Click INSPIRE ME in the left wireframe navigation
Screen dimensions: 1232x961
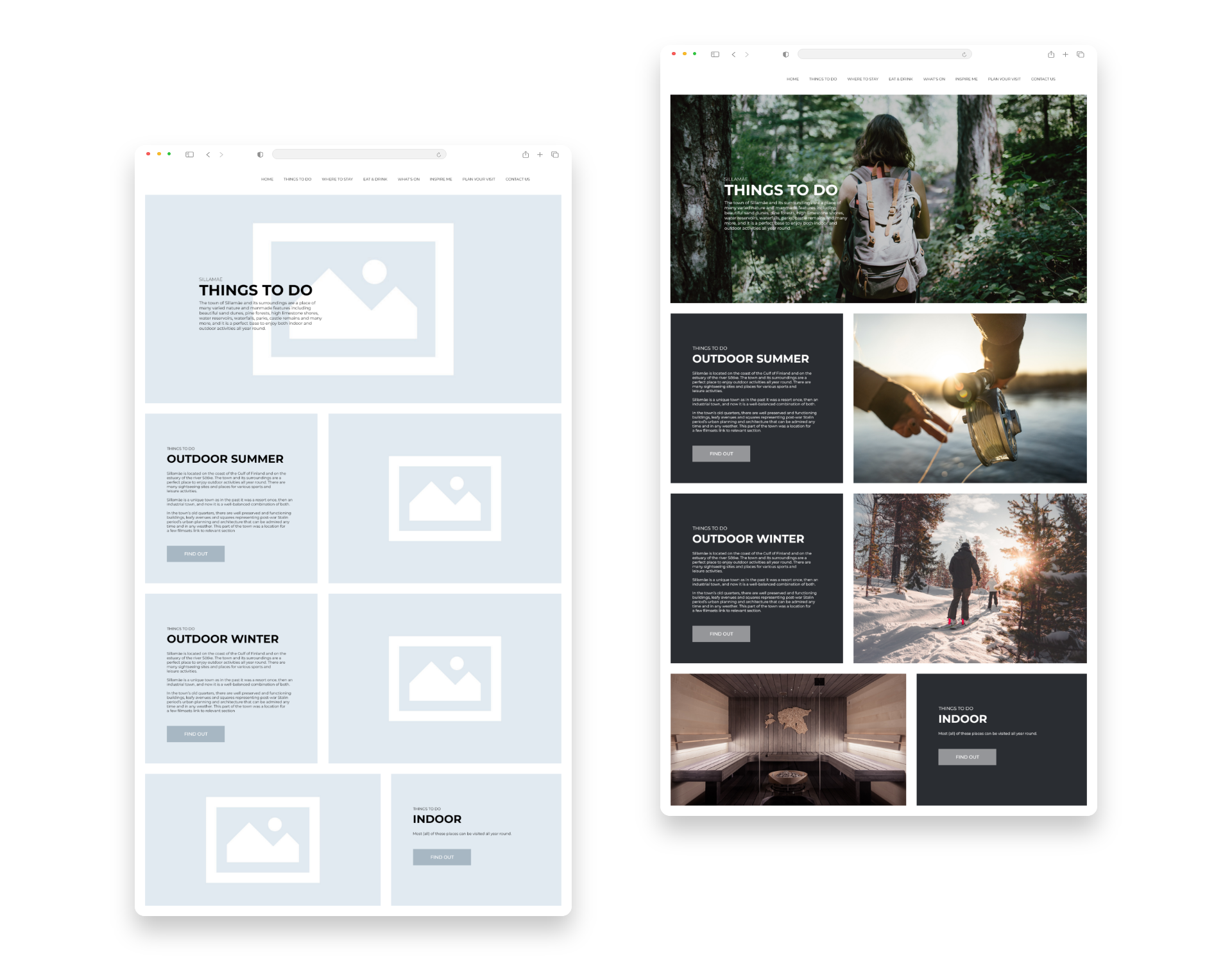(x=441, y=179)
